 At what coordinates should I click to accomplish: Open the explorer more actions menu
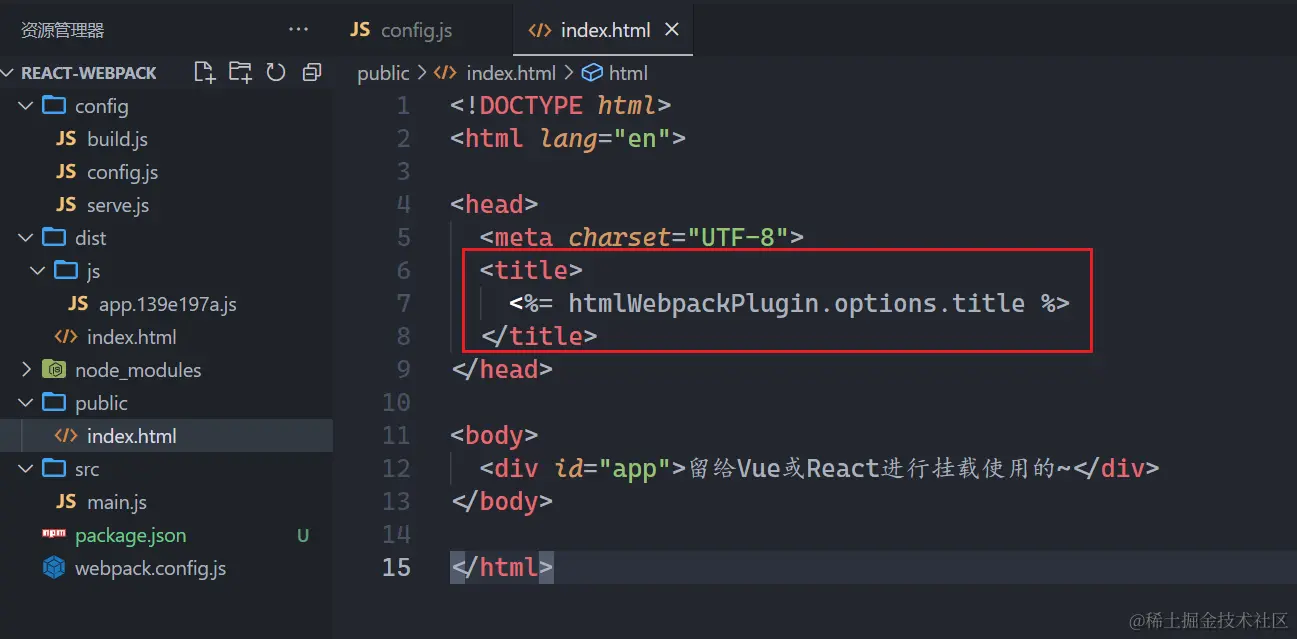(x=298, y=30)
